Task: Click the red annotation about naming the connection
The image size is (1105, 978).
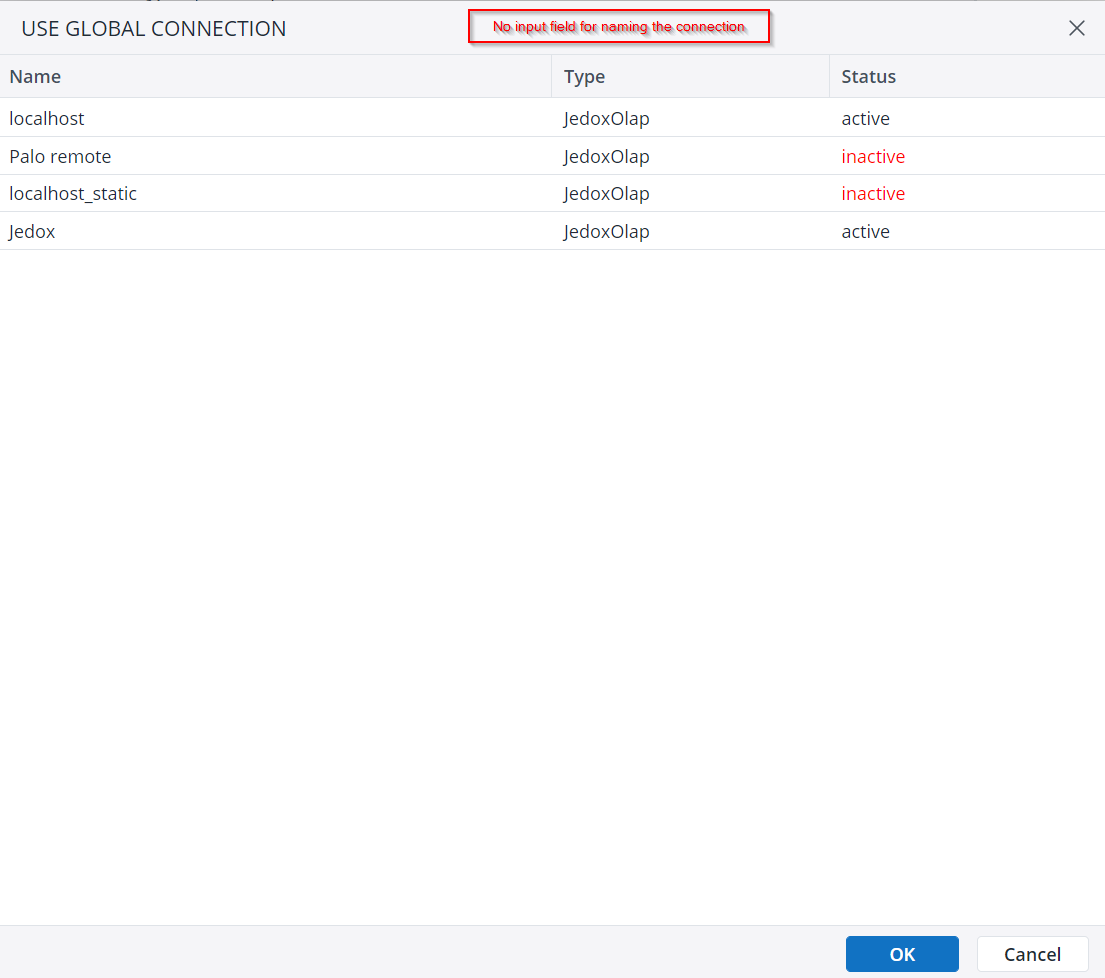Action: click(619, 27)
